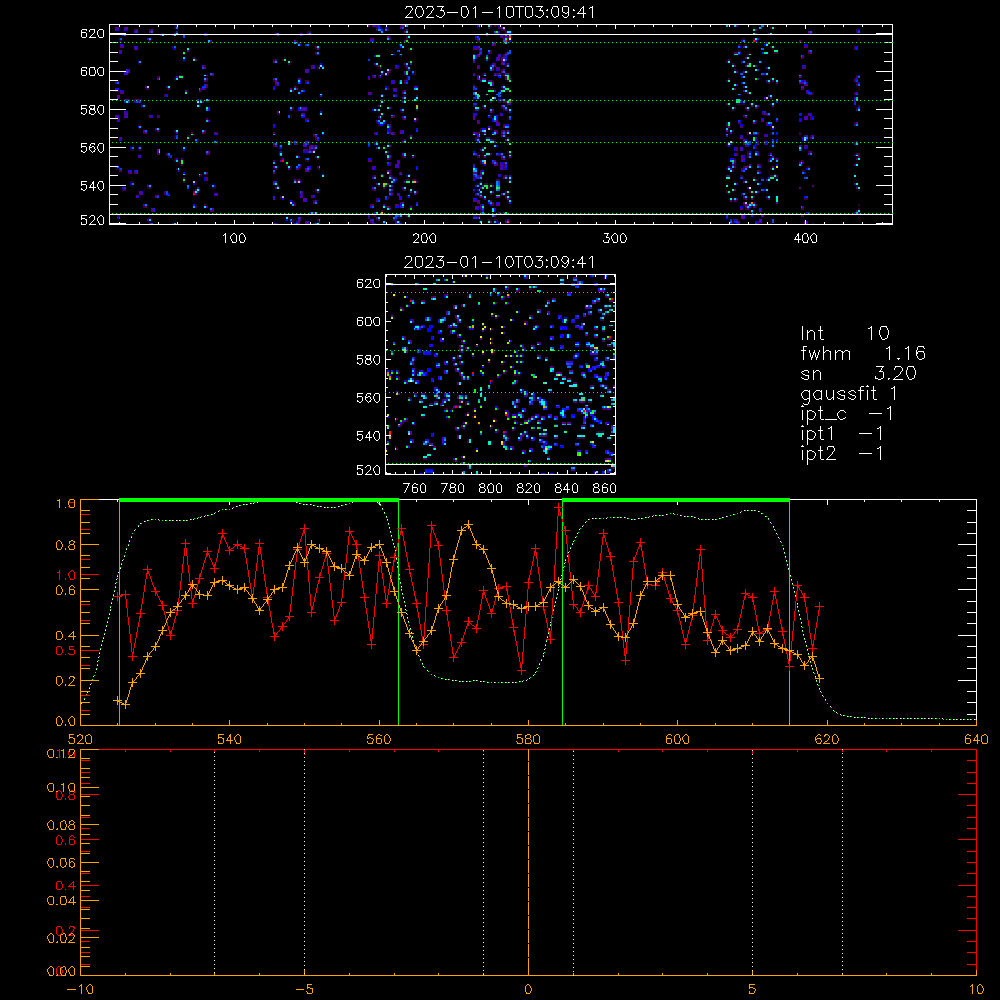This screenshot has height=1000, width=1000.
Task: Click the left thick green bar above profile
Action: pyautogui.click(x=259, y=501)
